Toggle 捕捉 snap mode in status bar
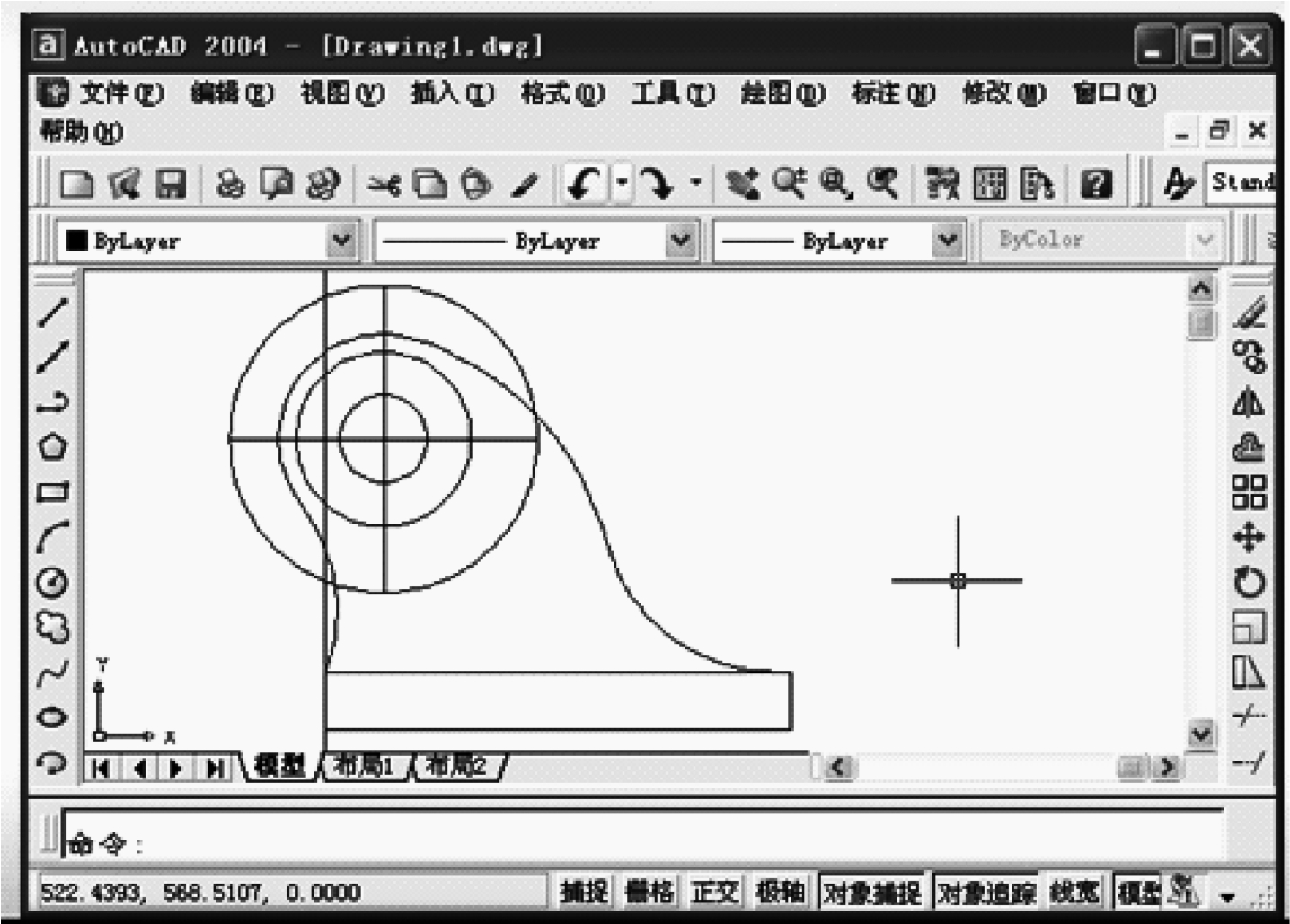Viewport: 1290px width, 924px height. [x=584, y=892]
